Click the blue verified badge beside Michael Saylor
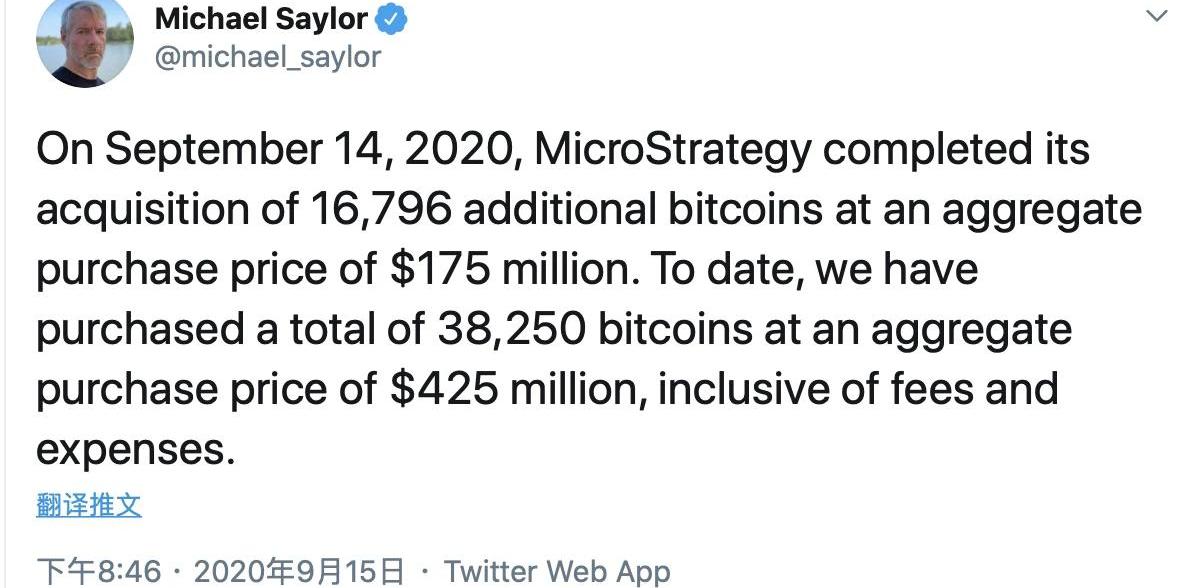1202x588 pixels. click(x=389, y=20)
